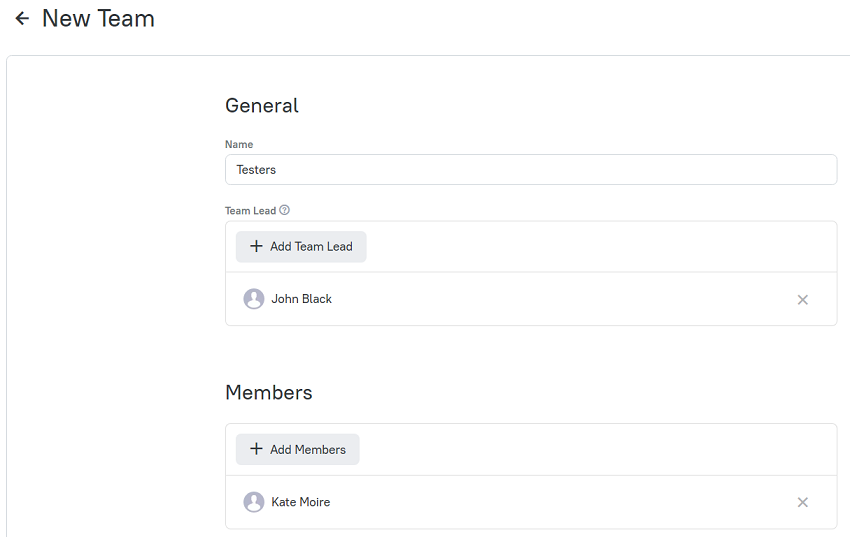Click the plus icon in Add Team Lead
This screenshot has height=537, width=850.
[256, 246]
